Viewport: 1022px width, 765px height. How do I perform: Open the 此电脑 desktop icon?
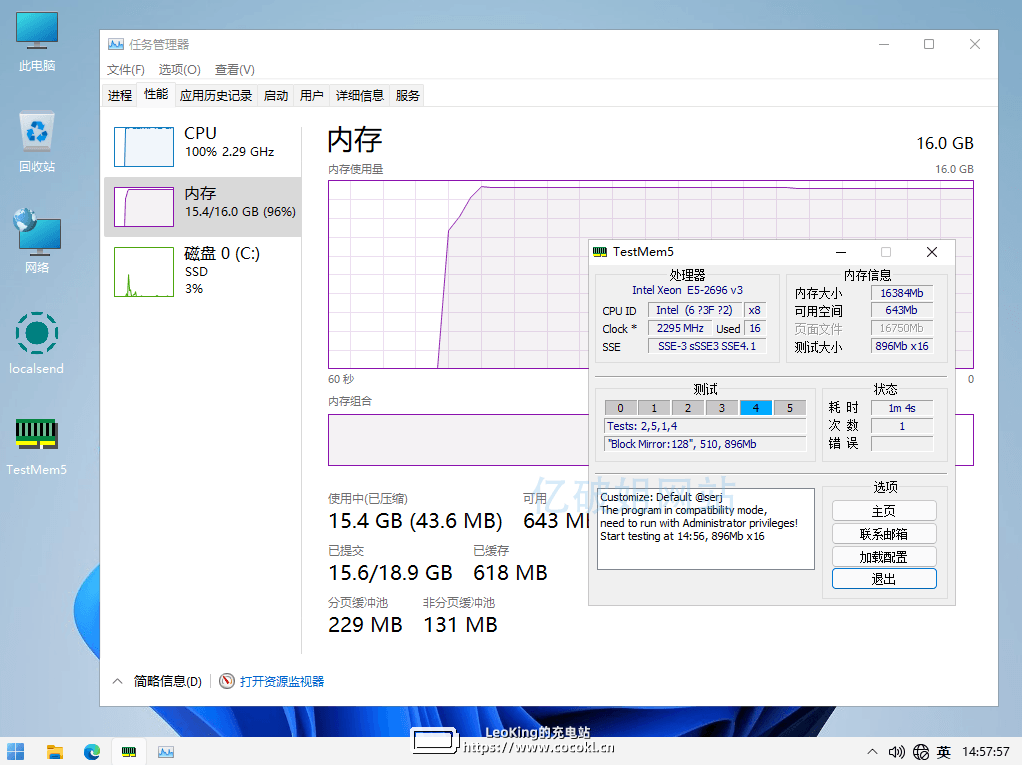tap(36, 41)
